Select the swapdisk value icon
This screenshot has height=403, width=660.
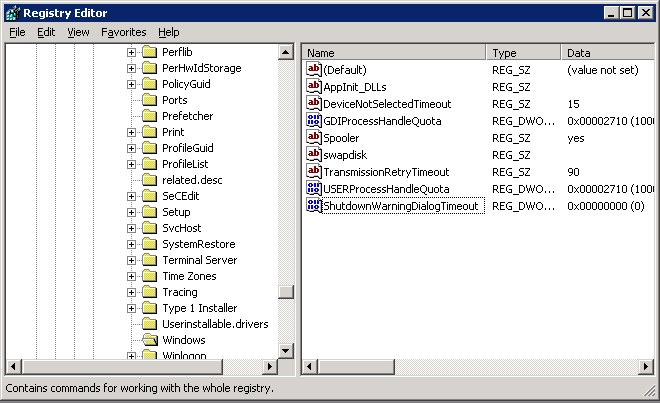pos(314,155)
